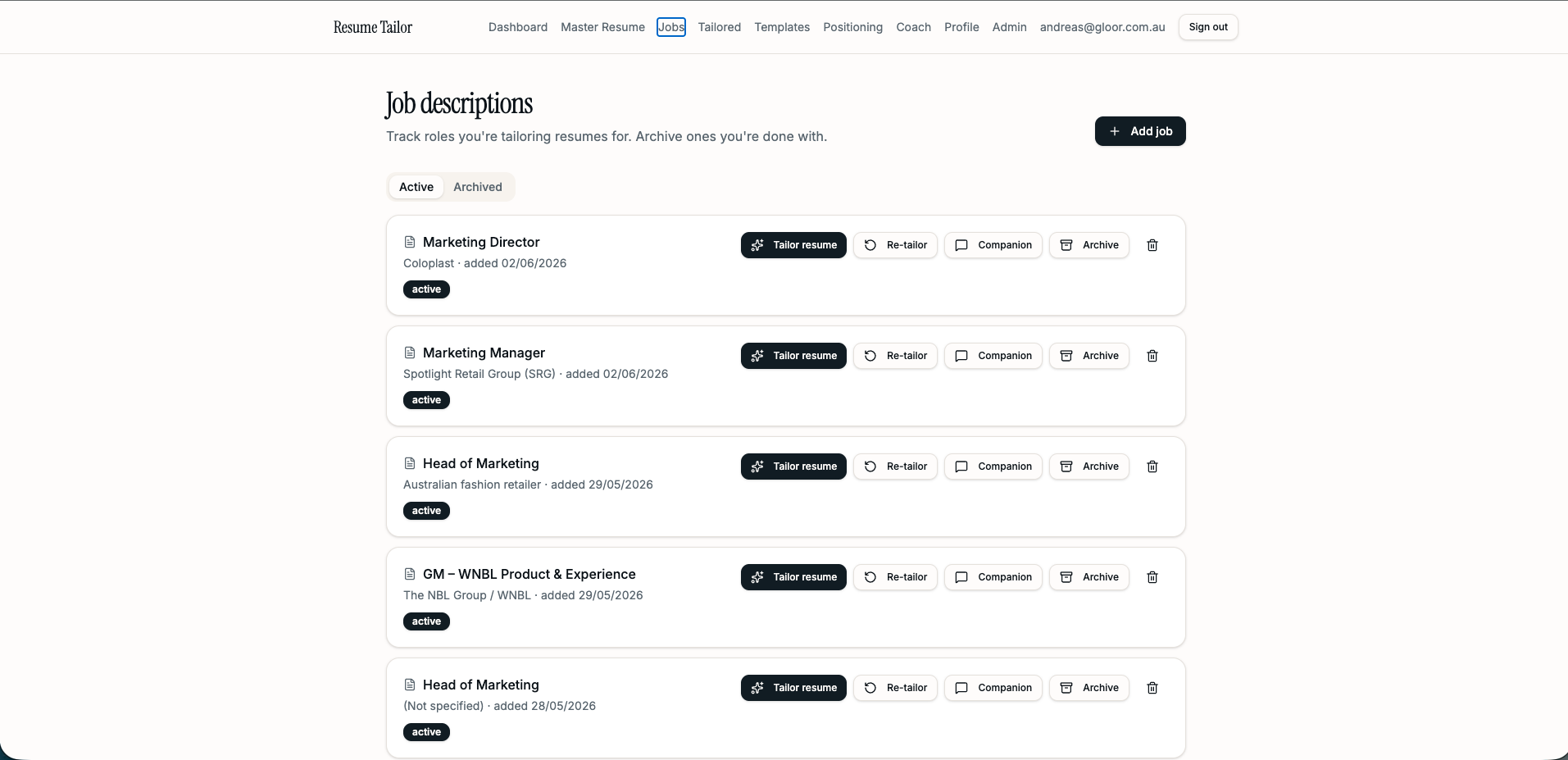Click trash icon for Australian fashion retailer job

1152,466
